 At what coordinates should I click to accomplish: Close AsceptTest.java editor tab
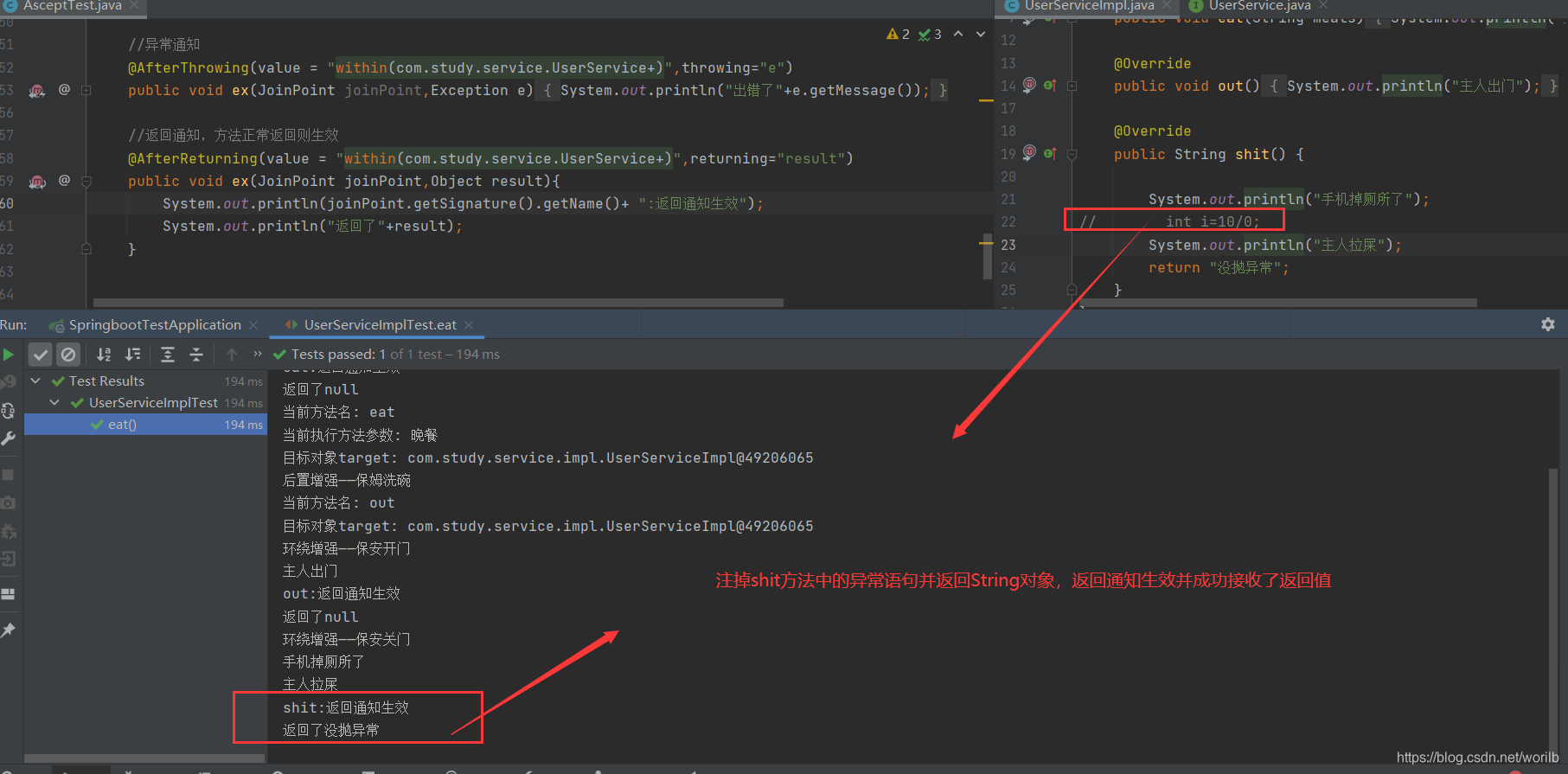134,5
